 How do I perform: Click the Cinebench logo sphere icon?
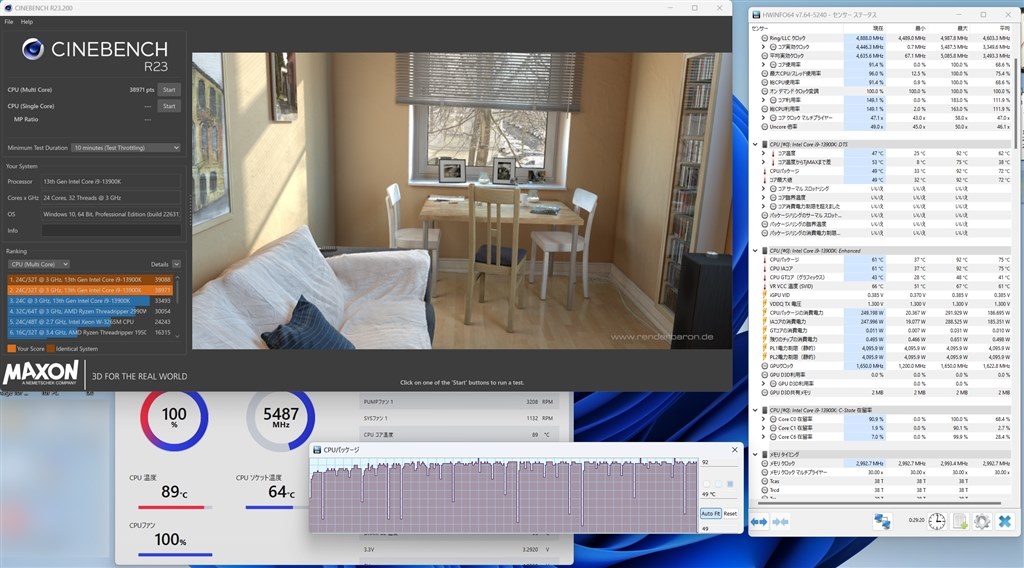pyautogui.click(x=33, y=49)
